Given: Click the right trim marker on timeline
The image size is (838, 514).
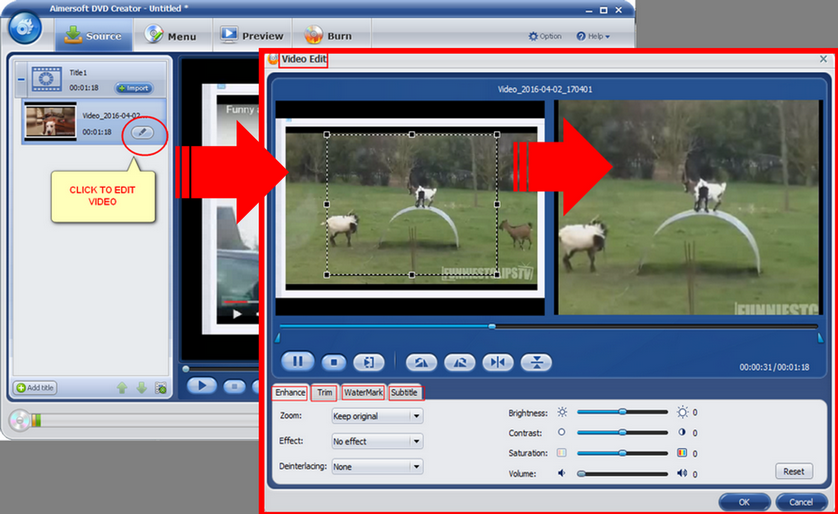Looking at the screenshot, I should tap(820, 338).
